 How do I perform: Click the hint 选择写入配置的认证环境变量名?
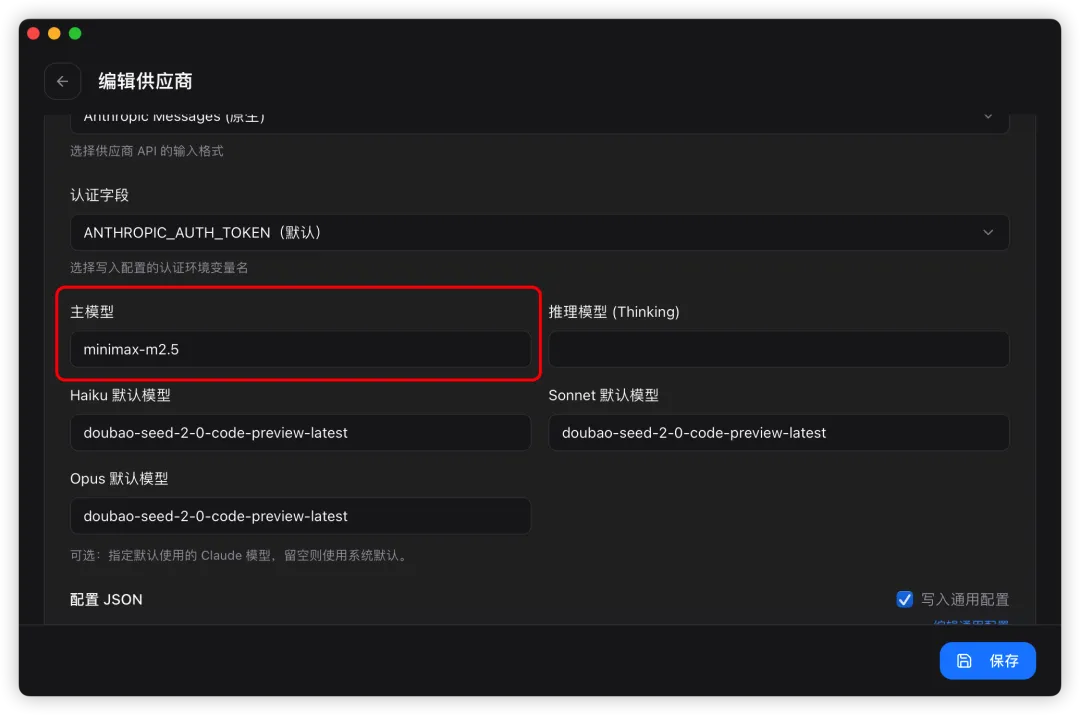(159, 267)
